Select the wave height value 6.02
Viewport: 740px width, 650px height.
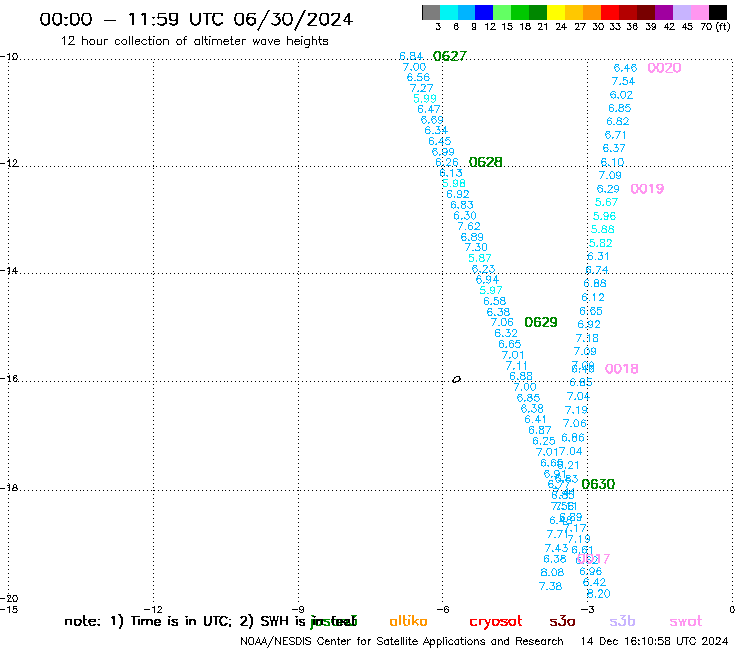click(621, 95)
